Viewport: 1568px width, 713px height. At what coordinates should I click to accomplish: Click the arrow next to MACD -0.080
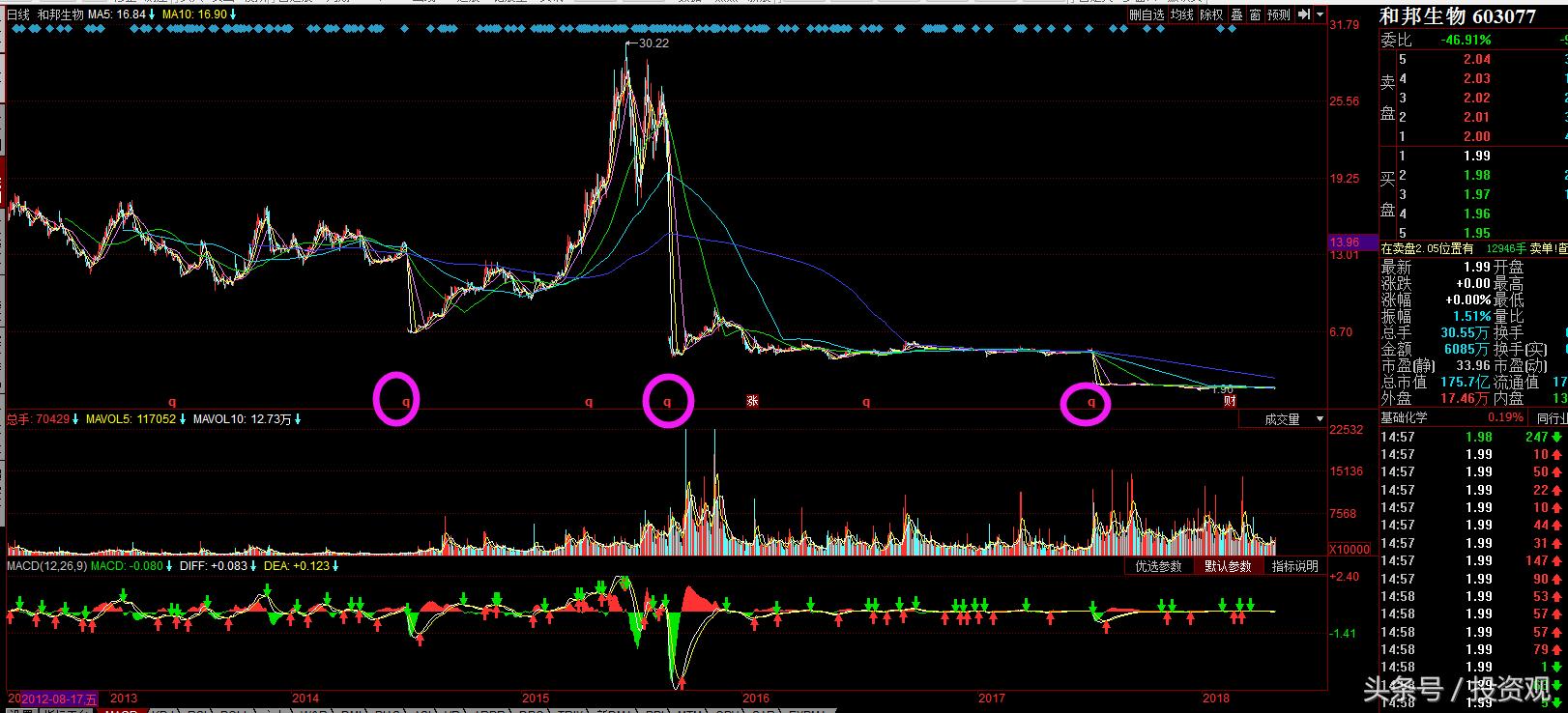[x=169, y=566]
